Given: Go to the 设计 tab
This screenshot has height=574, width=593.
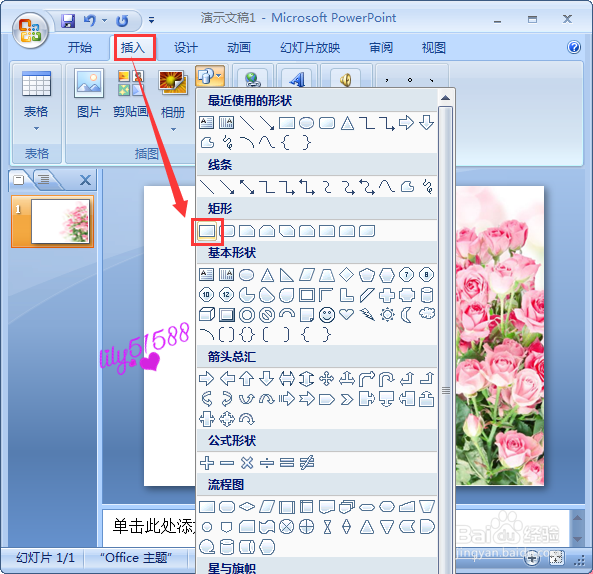Looking at the screenshot, I should click(186, 48).
